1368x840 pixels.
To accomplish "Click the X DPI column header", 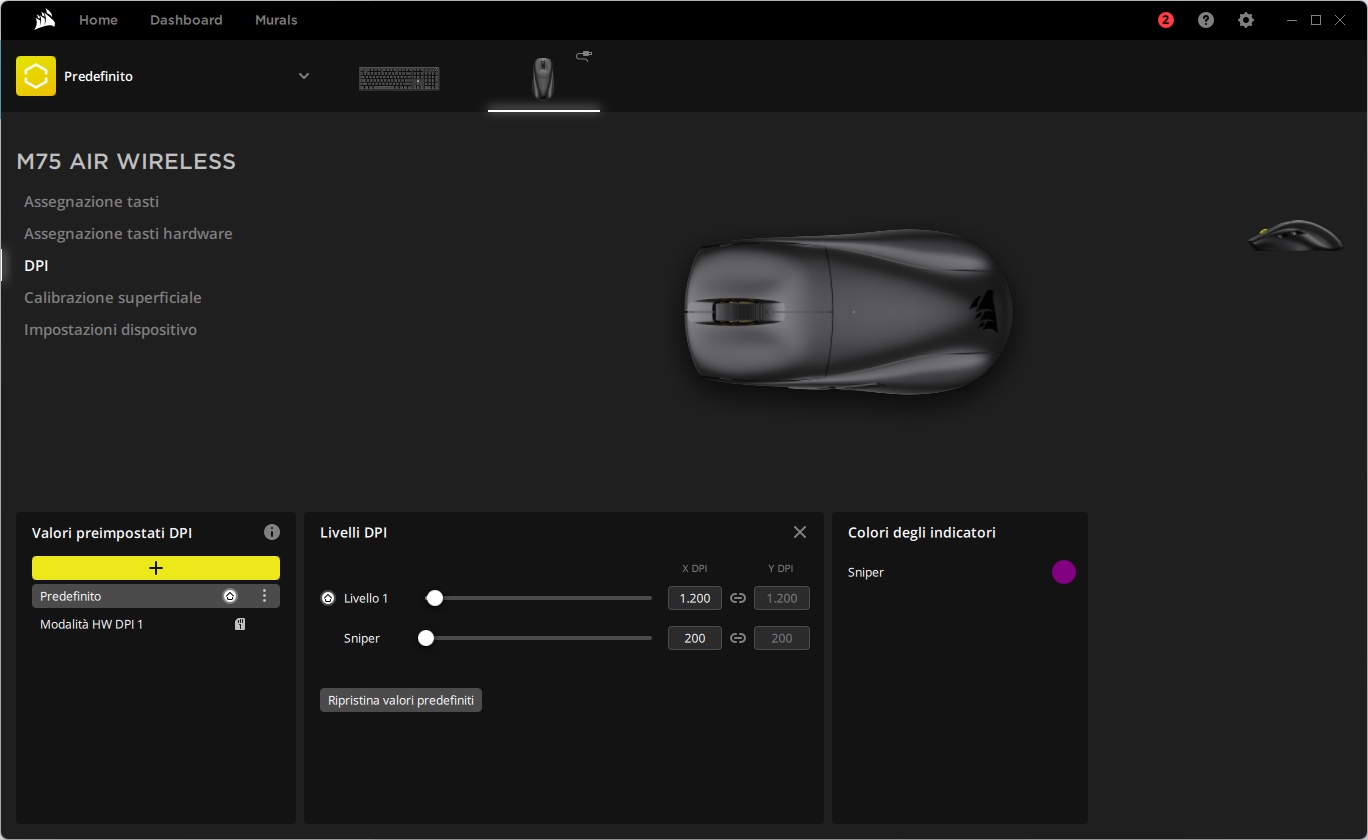I will [x=695, y=568].
